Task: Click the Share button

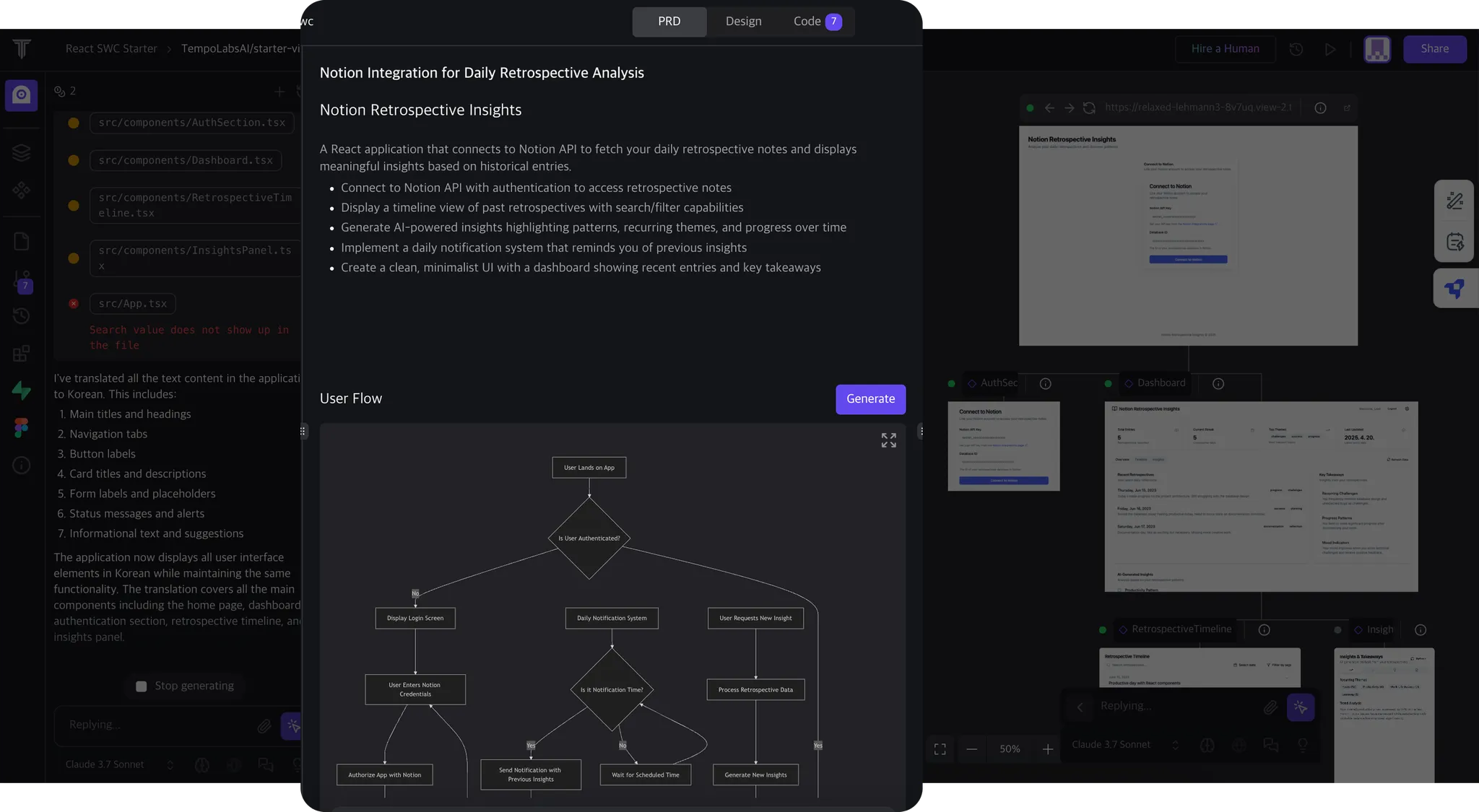Action: click(x=1434, y=49)
